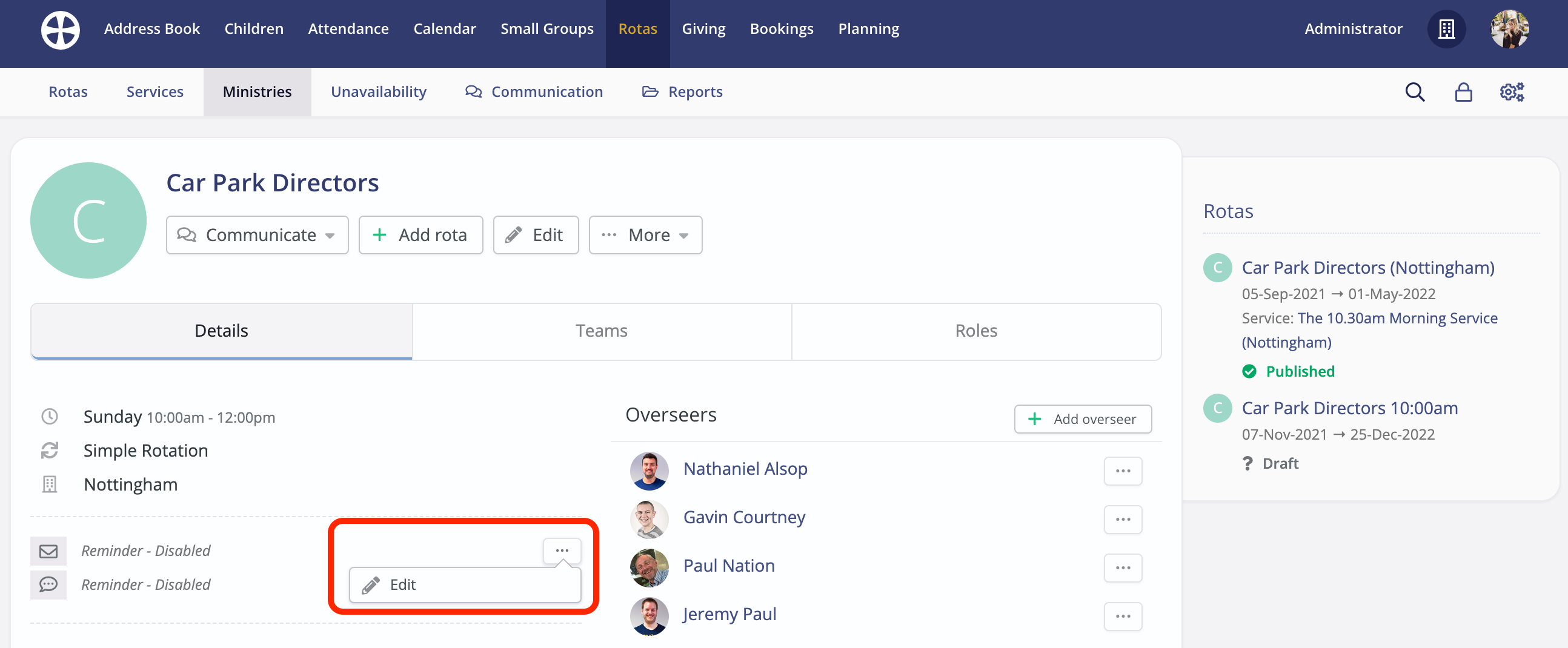This screenshot has width=1568, height=648.
Task: Open the ellipsis menu beside Paul Nation
Action: tap(1123, 567)
